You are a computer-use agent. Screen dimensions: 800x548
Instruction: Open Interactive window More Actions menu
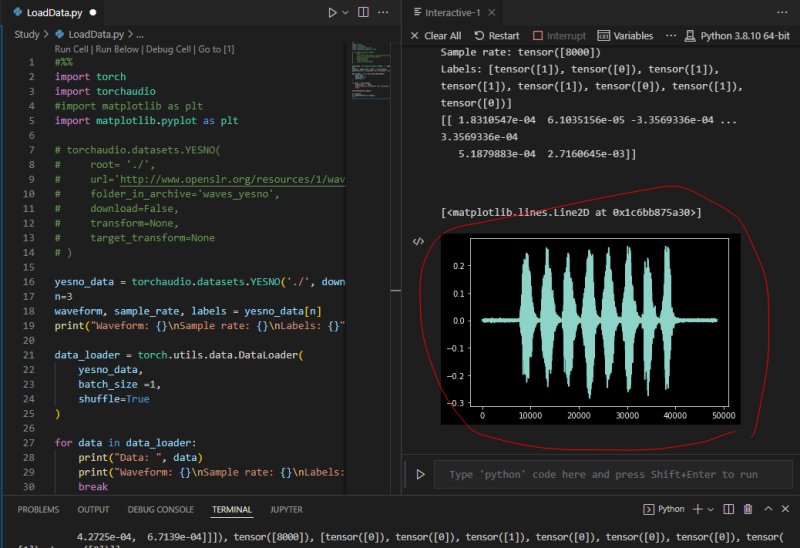[782, 12]
